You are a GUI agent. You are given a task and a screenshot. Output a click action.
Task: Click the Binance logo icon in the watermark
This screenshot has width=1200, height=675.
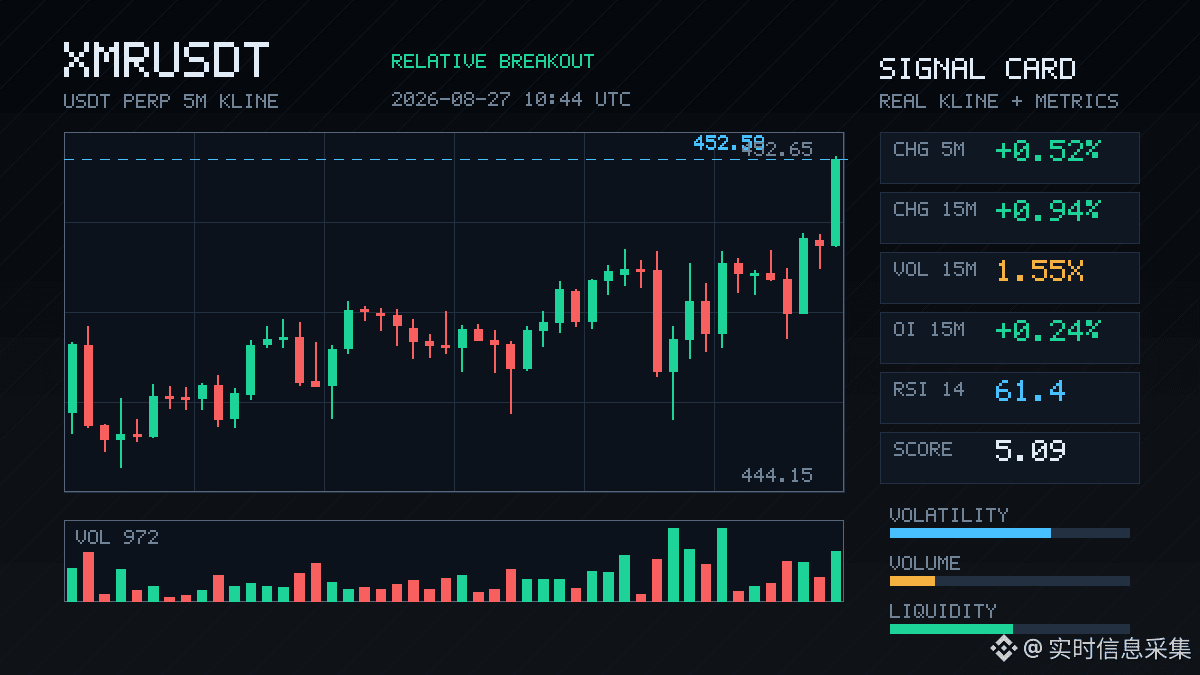(x=1003, y=649)
